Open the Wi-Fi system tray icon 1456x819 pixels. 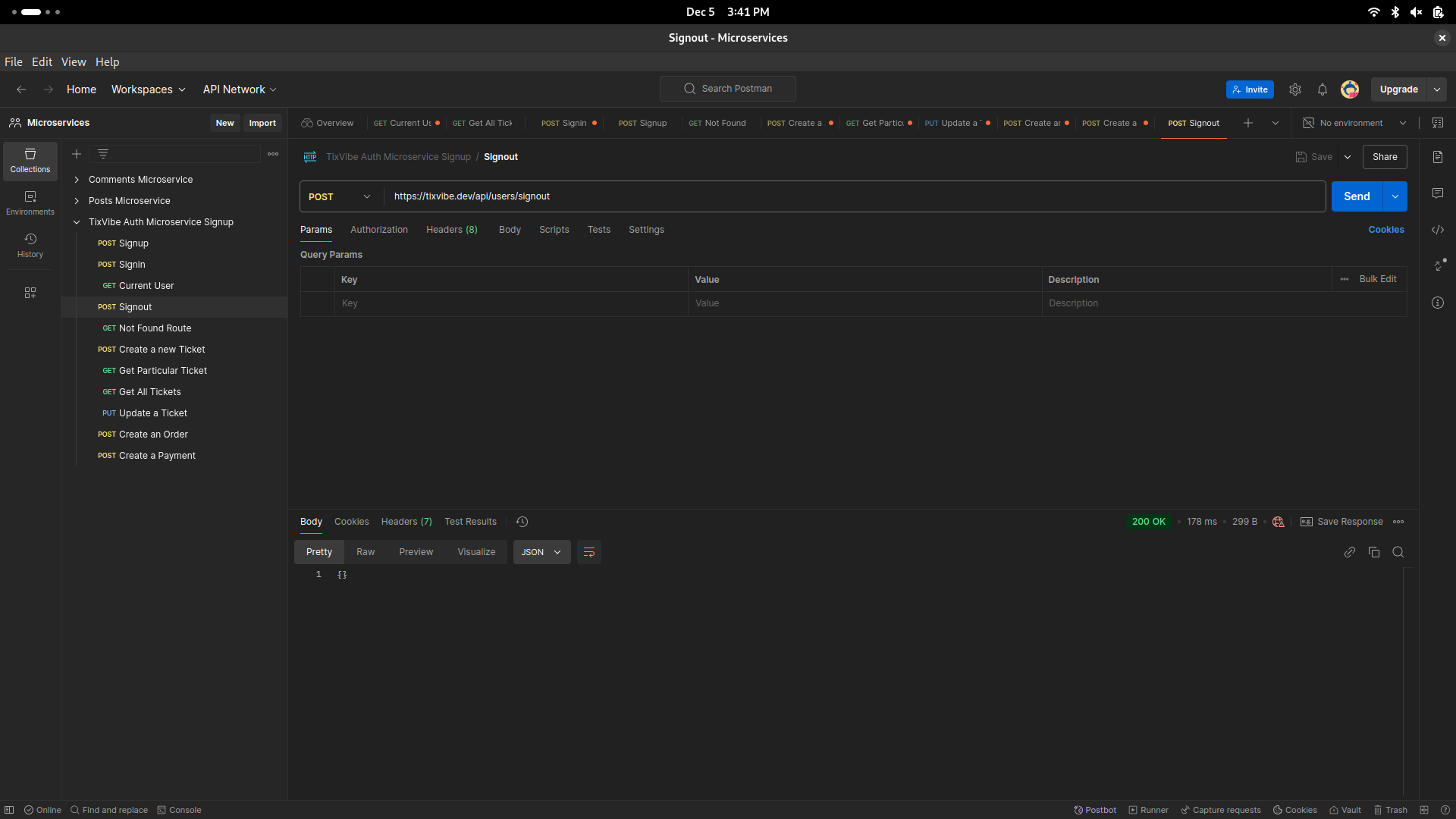[1374, 12]
